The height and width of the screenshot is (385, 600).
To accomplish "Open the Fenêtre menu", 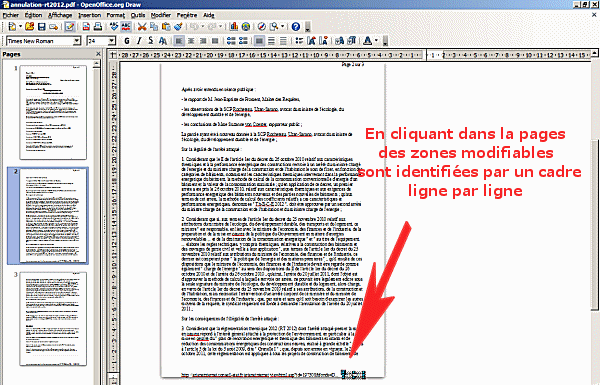I will pyautogui.click(x=187, y=15).
